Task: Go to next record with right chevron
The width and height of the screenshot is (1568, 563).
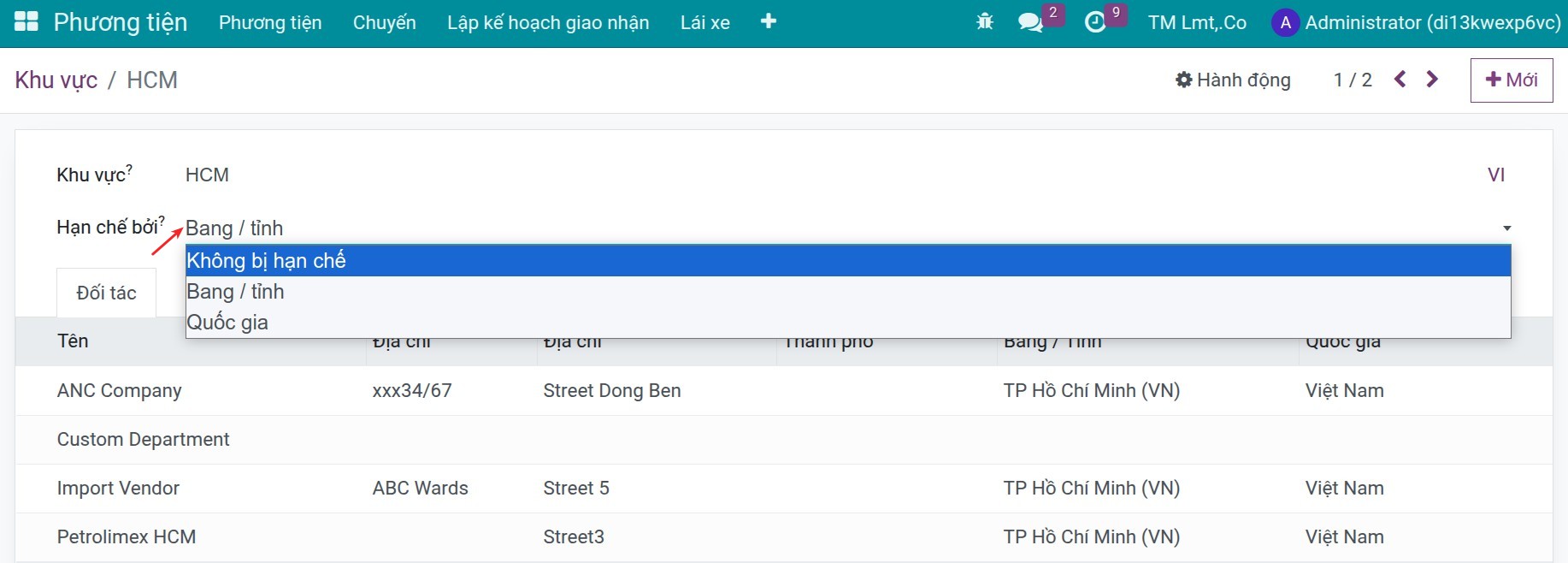Action: [x=1432, y=80]
